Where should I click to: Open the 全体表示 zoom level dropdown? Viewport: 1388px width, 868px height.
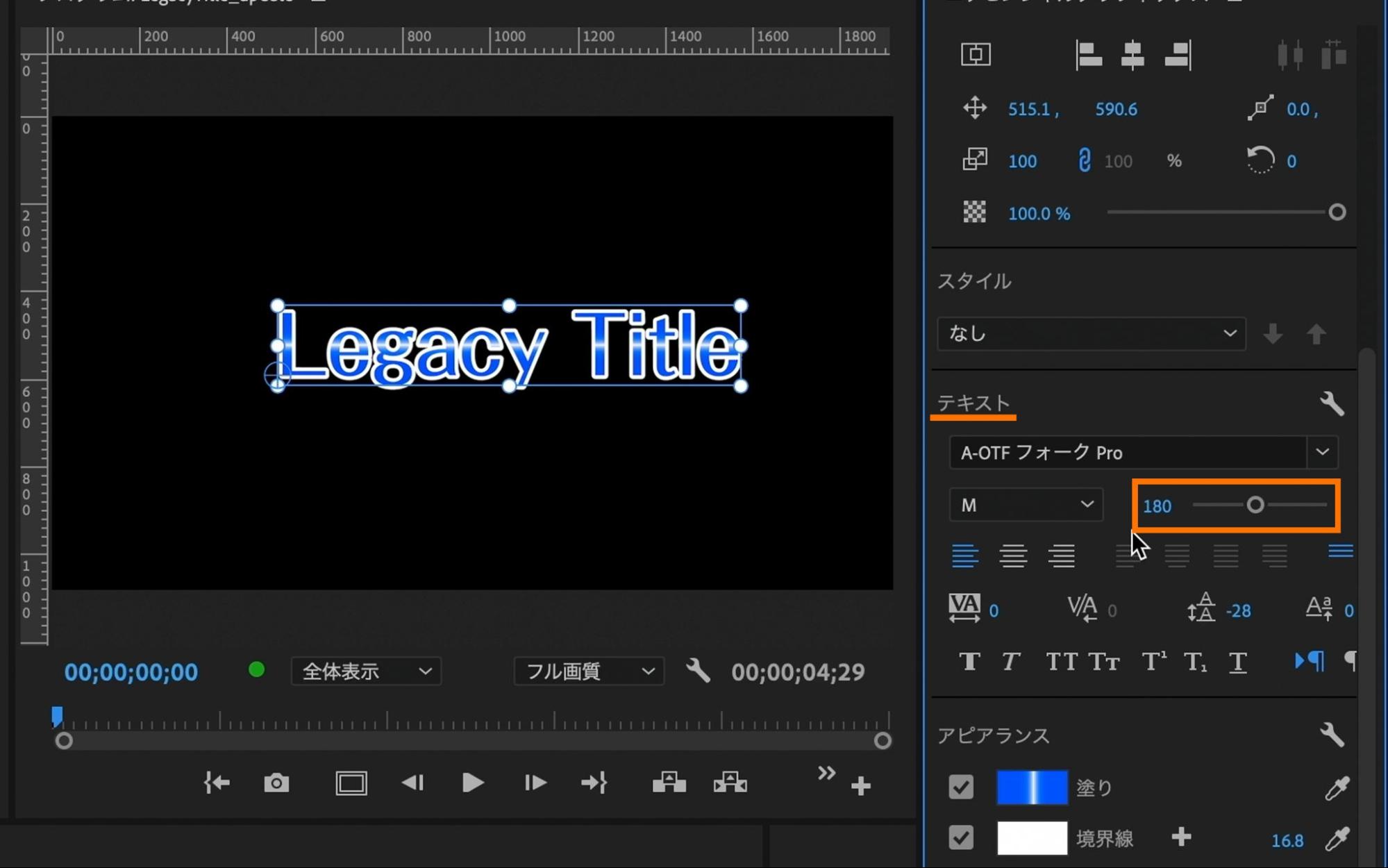tap(366, 671)
